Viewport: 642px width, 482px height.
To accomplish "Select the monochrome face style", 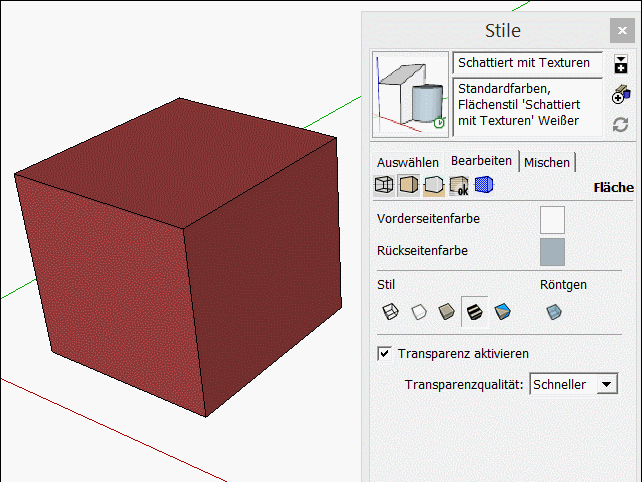I will click(x=502, y=312).
